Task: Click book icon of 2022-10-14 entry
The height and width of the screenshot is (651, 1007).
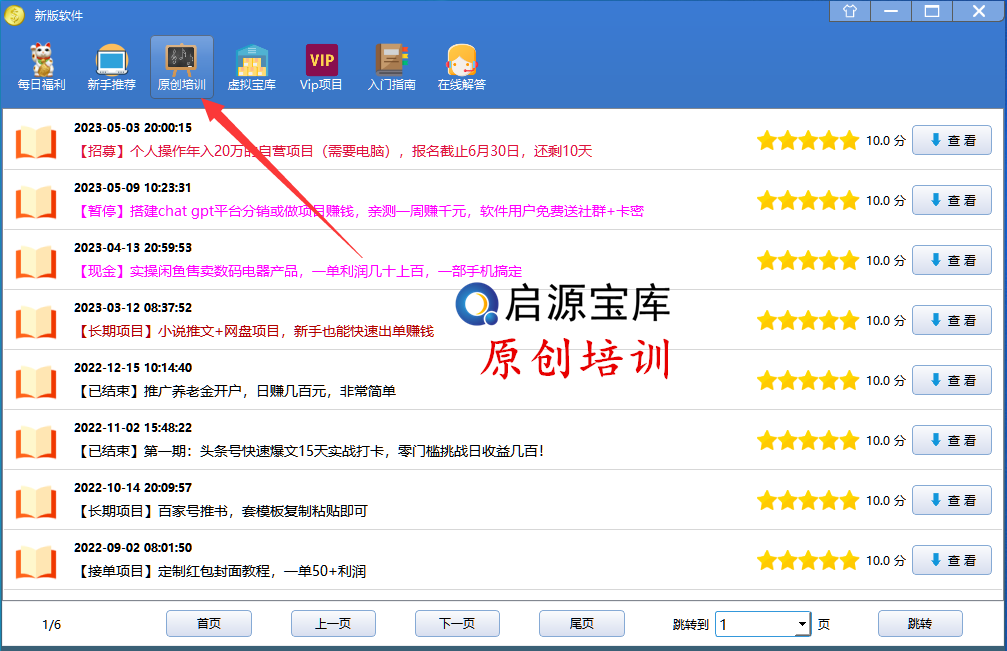Action: (x=36, y=501)
